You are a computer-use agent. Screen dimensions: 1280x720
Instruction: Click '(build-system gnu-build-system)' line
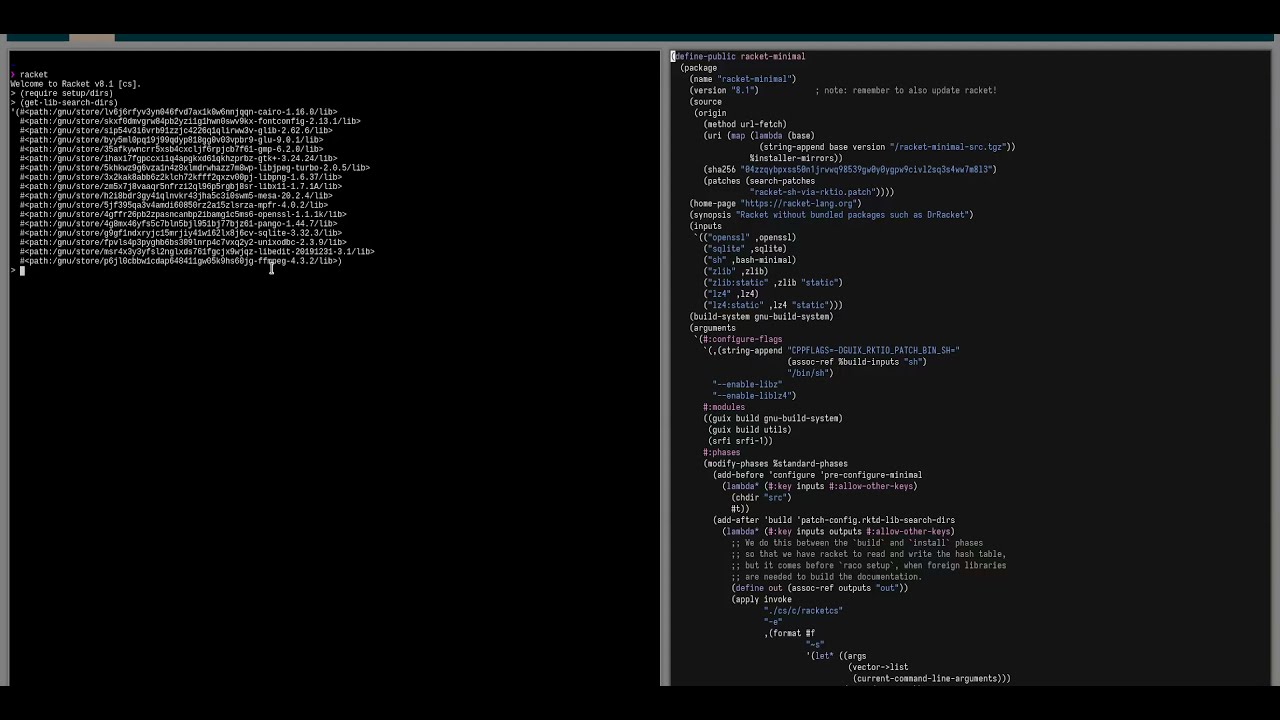click(761, 316)
